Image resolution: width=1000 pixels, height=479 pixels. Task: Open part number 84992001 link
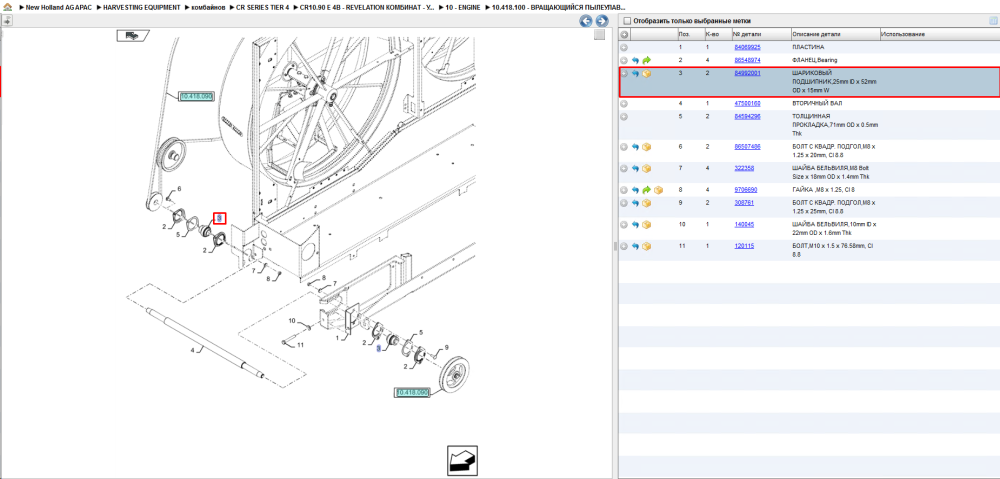tap(747, 73)
